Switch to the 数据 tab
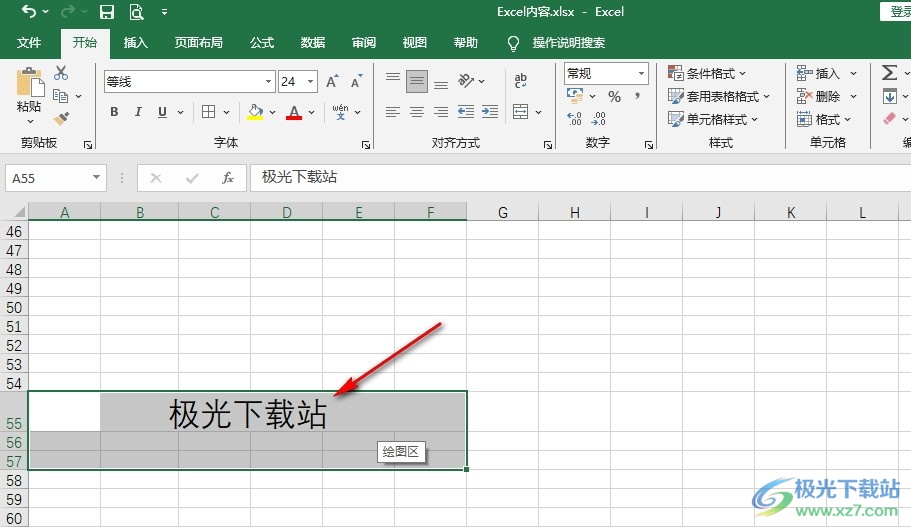This screenshot has height=527, width=911. tap(313, 42)
